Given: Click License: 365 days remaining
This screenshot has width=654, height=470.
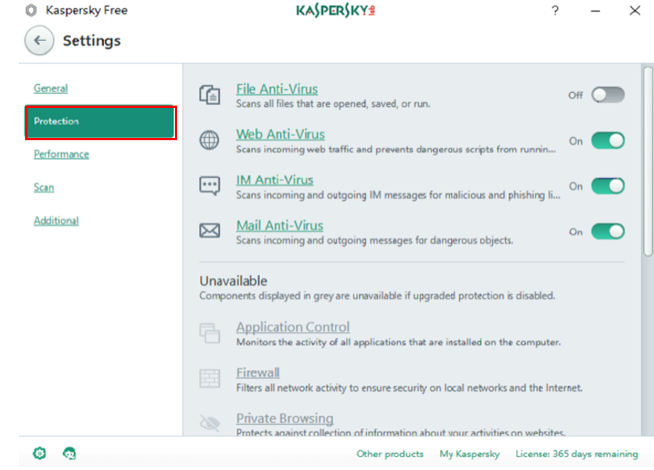Looking at the screenshot, I should tap(576, 454).
